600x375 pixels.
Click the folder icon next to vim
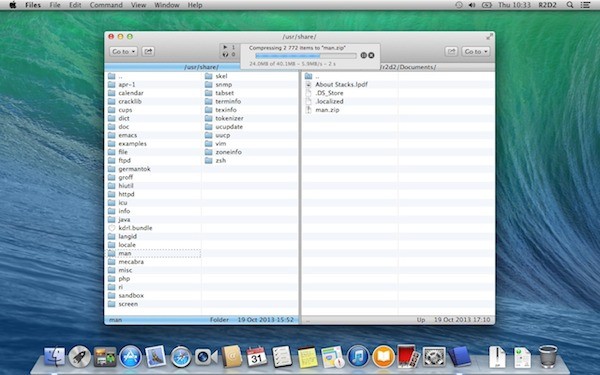point(209,143)
